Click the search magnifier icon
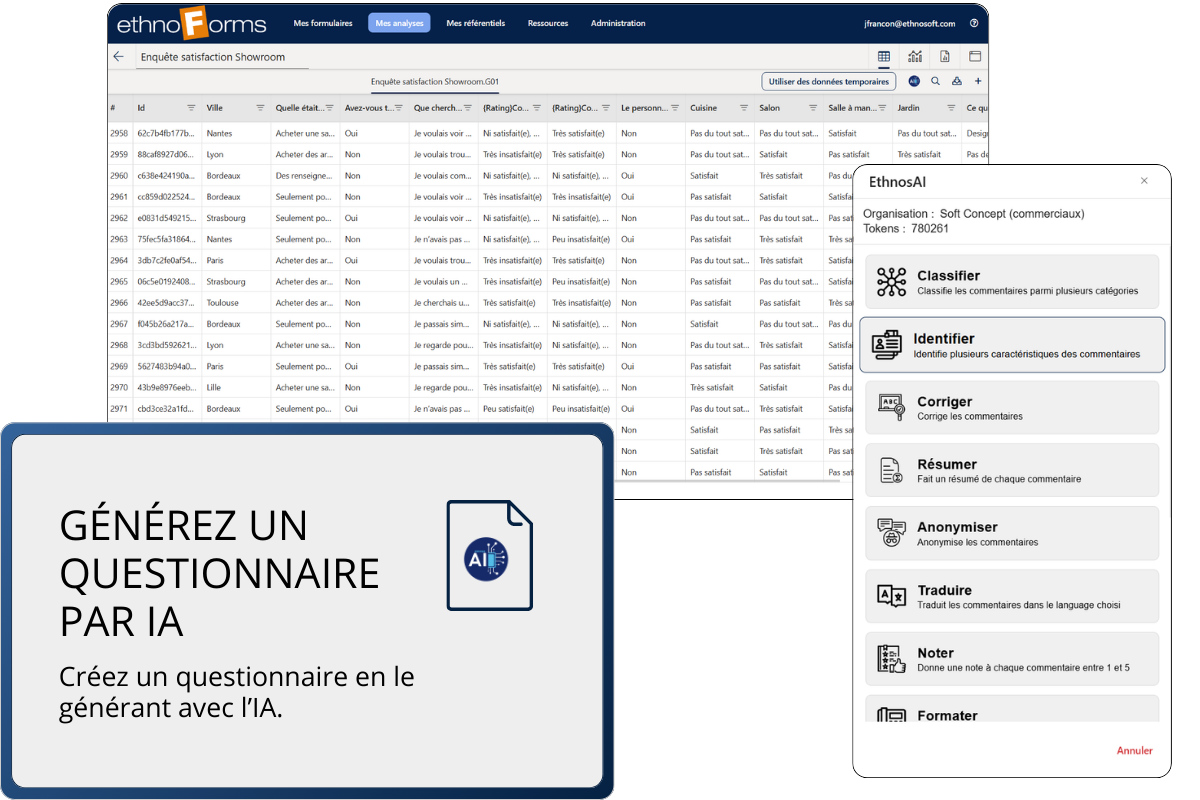 936,81
